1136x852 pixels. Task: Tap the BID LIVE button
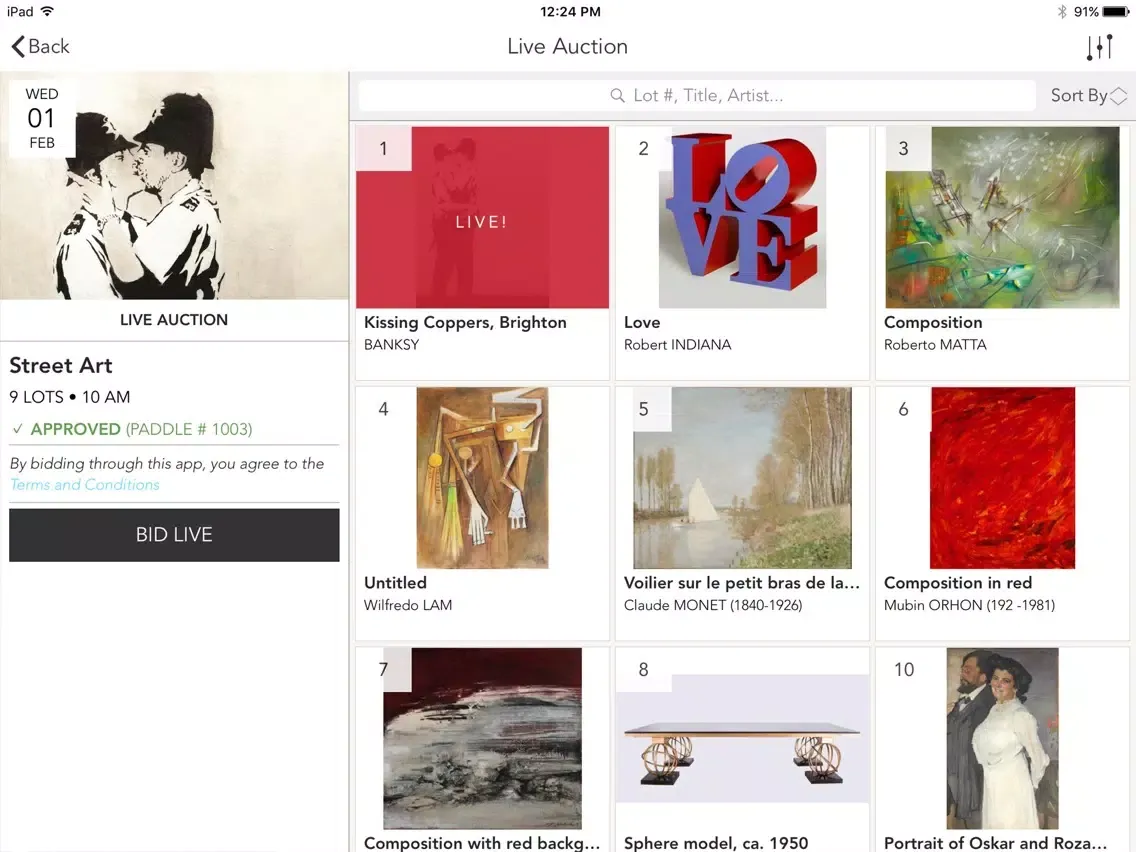pos(174,535)
